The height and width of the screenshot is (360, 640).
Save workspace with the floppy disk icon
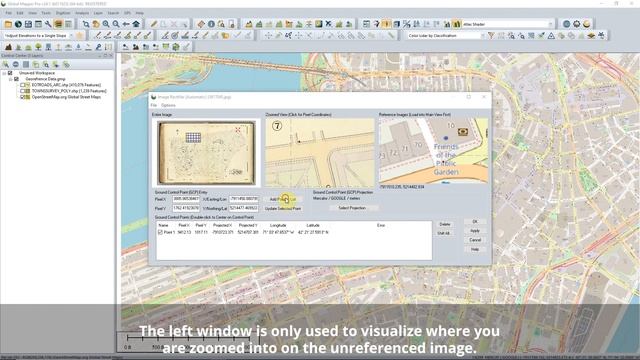(28, 24)
